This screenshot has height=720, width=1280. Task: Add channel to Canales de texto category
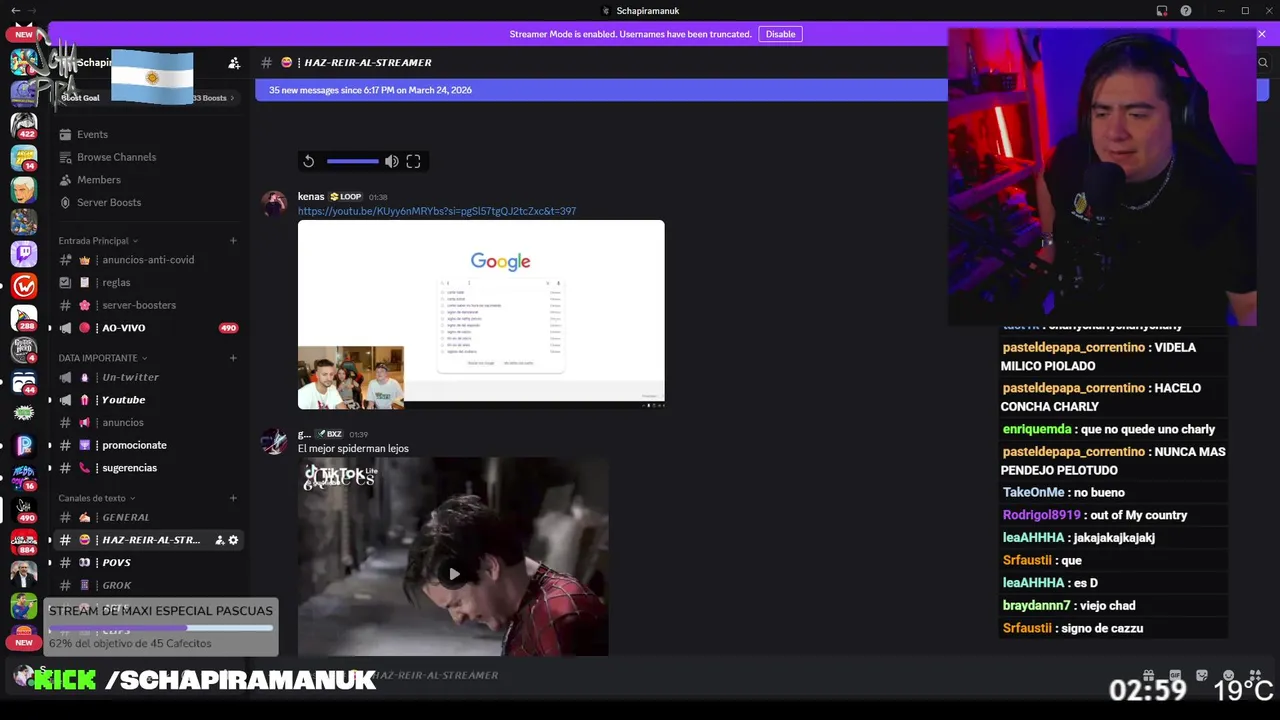[233, 498]
